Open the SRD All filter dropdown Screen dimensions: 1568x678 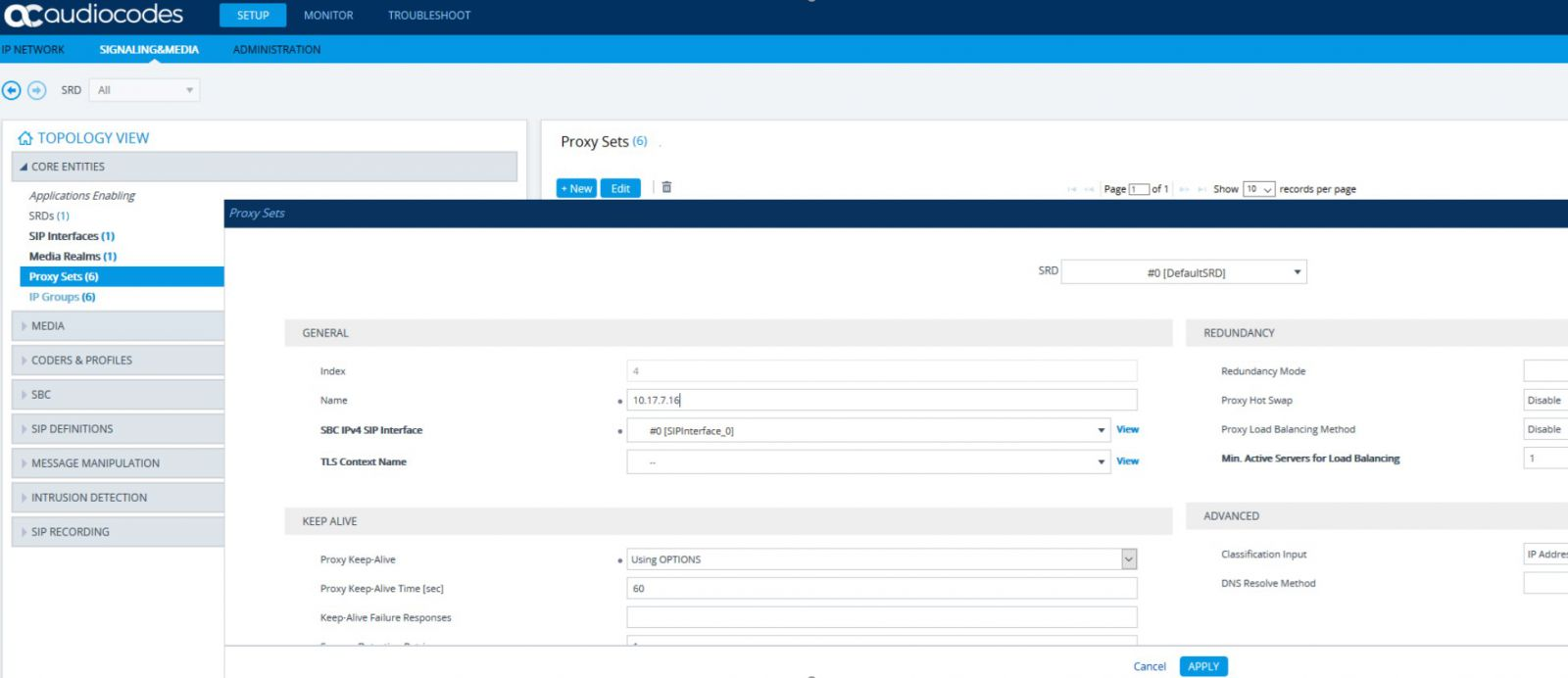tap(144, 90)
